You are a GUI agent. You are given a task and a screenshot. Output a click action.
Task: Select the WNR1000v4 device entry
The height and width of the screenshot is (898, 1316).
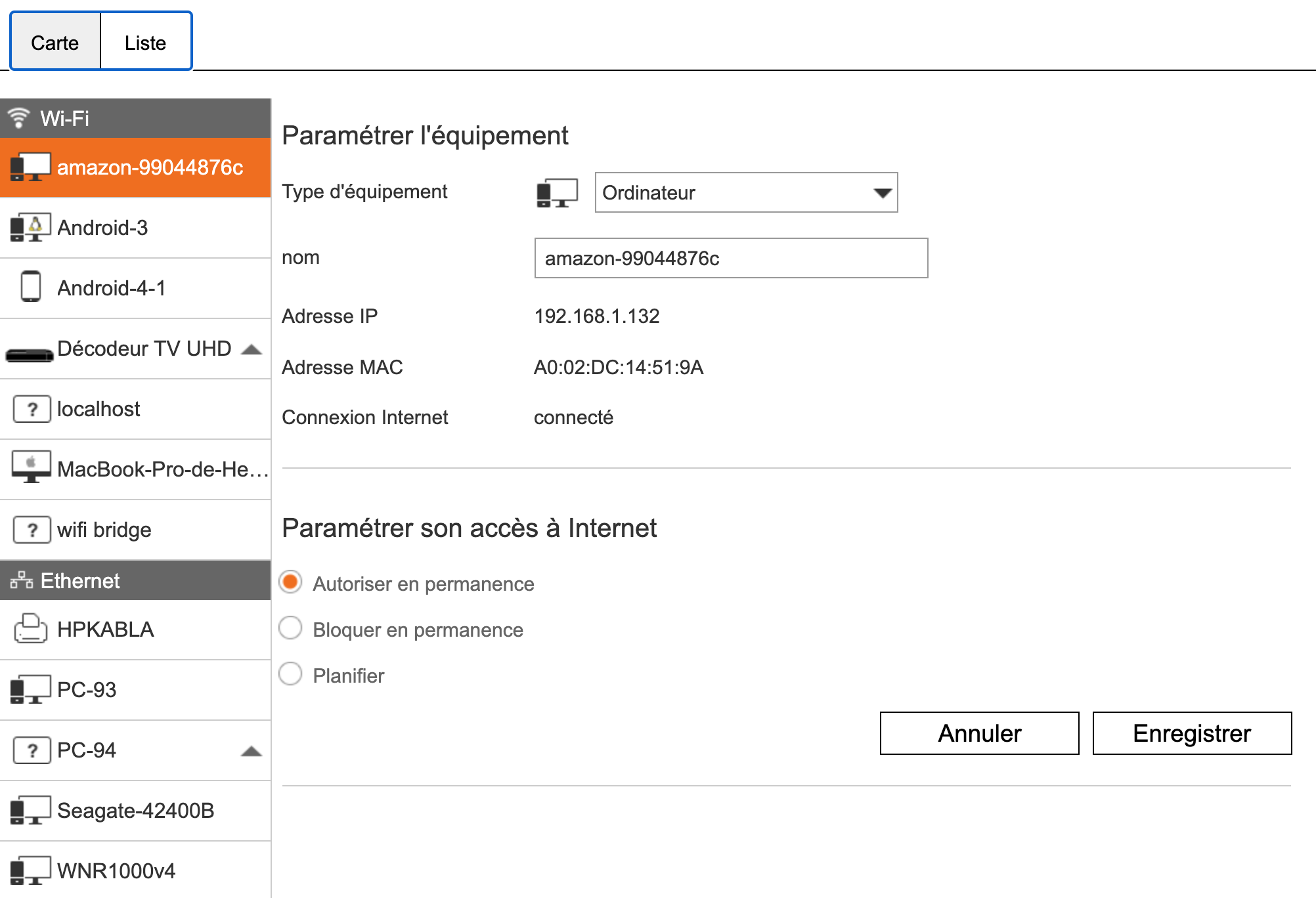click(x=116, y=870)
